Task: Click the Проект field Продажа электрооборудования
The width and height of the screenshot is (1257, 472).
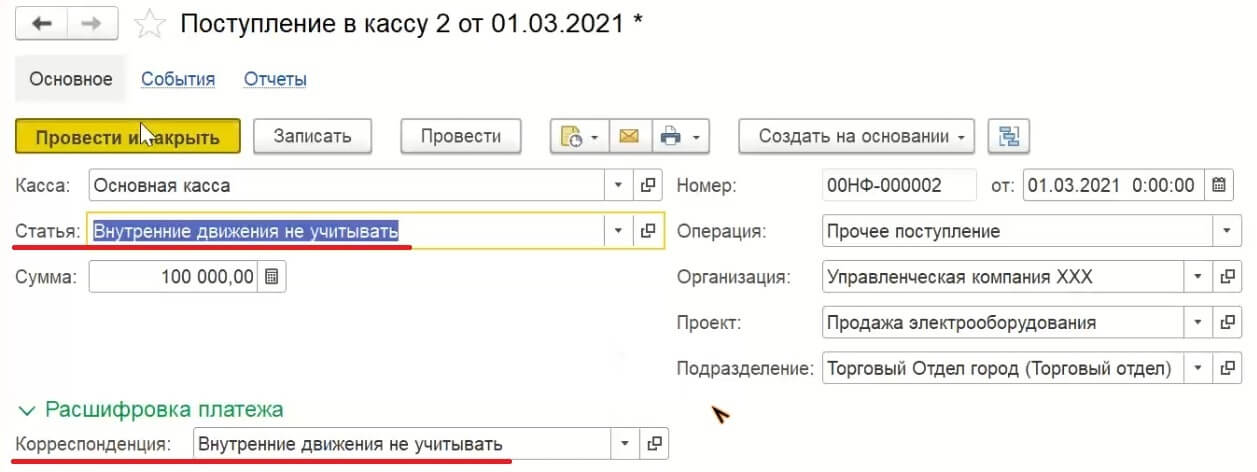Action: tap(1002, 323)
